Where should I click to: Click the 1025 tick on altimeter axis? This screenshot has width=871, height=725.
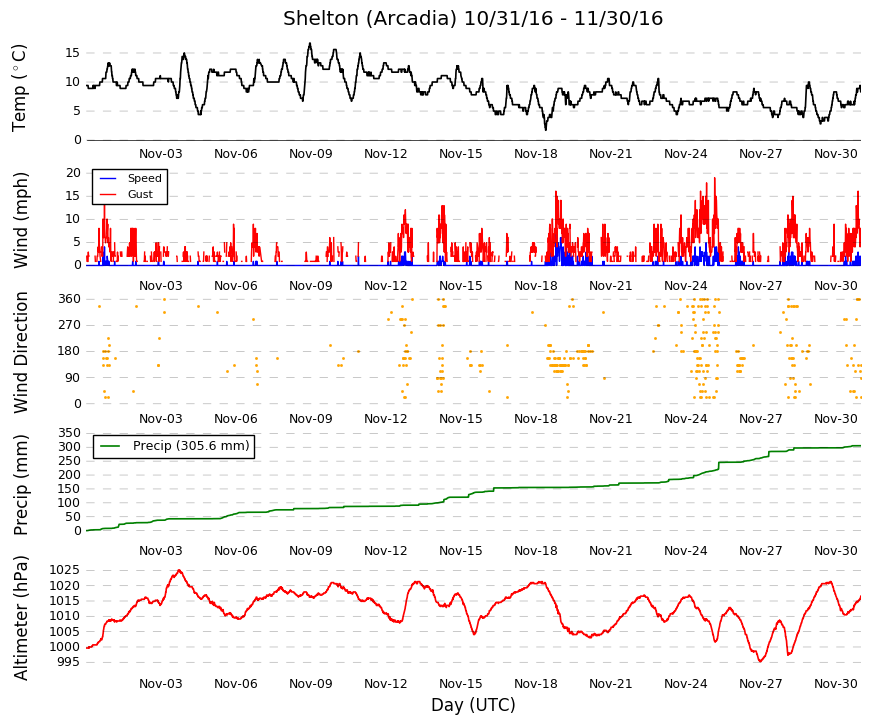(x=64, y=571)
